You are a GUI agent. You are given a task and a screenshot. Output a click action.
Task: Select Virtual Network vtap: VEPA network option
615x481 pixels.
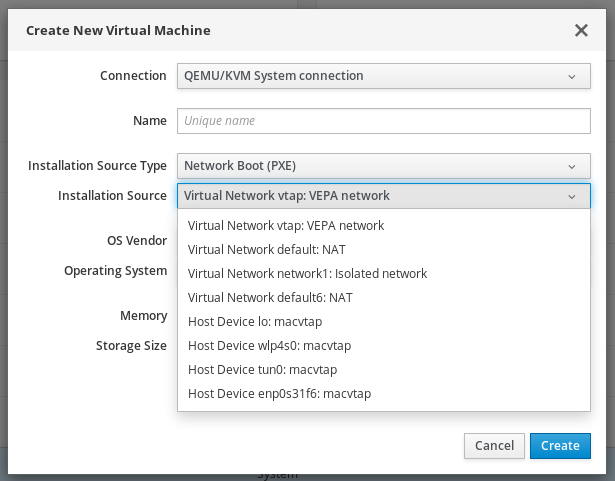(286, 226)
